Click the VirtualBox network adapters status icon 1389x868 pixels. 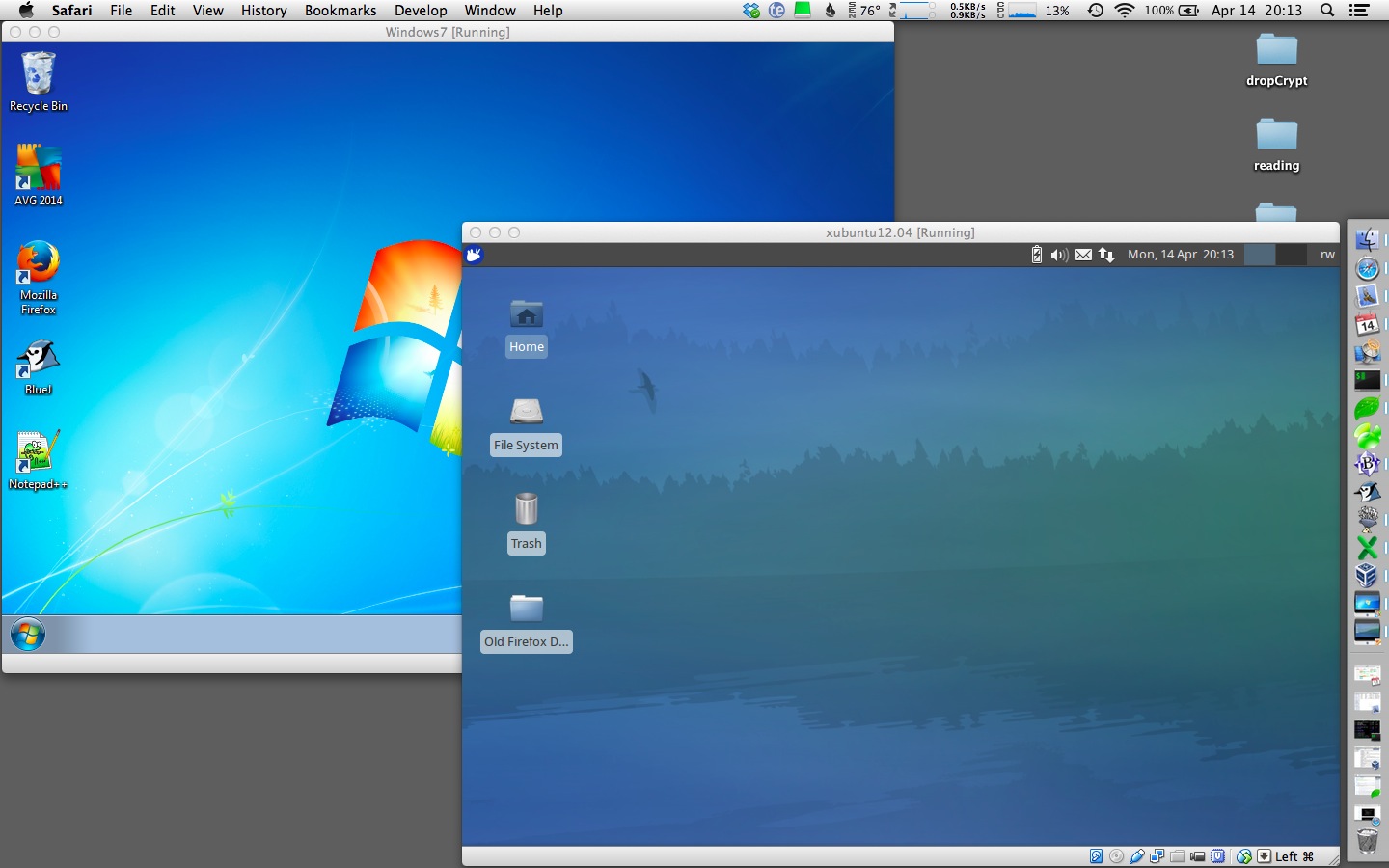pyautogui.click(x=1157, y=856)
